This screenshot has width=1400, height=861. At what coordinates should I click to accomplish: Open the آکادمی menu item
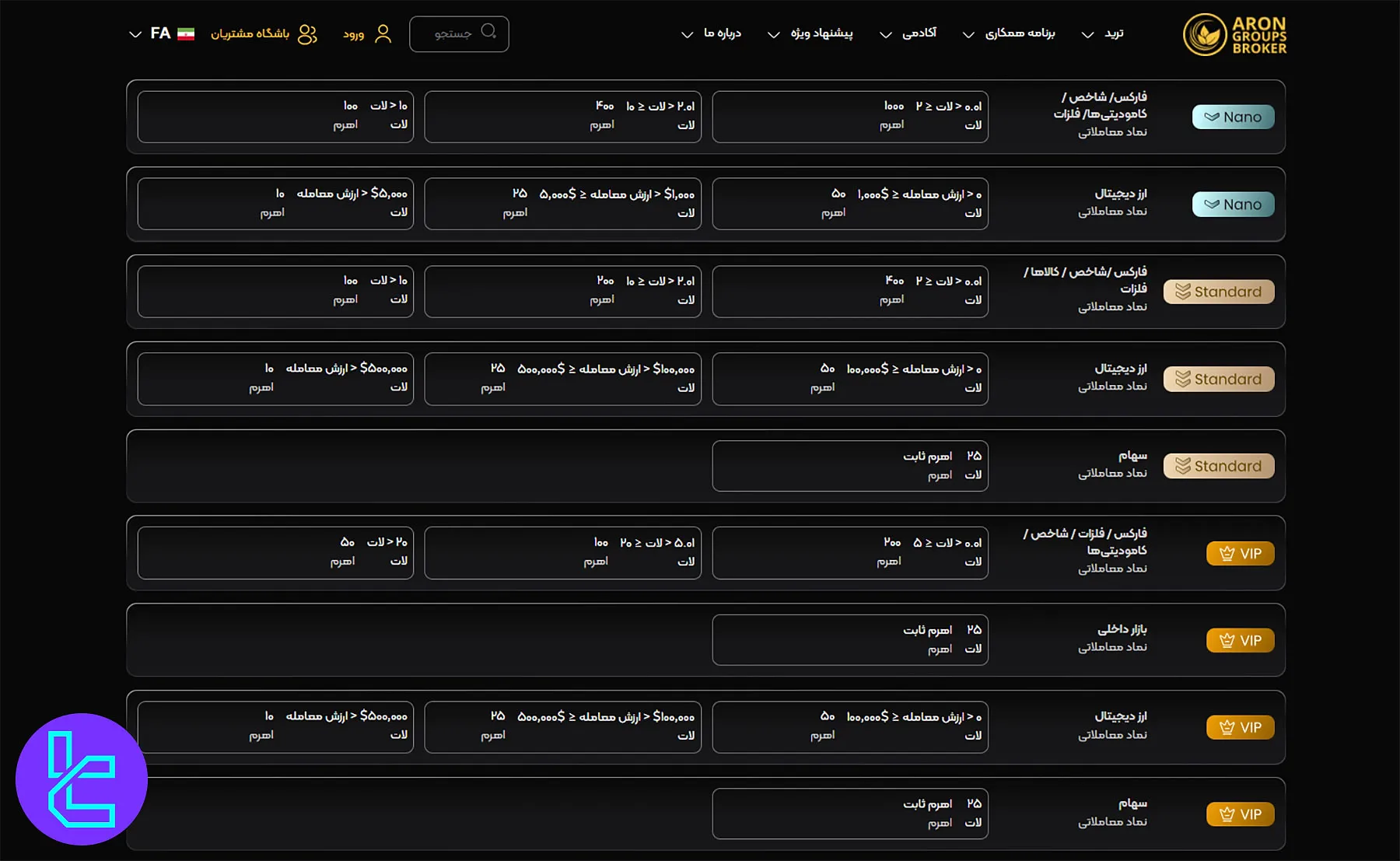click(919, 33)
